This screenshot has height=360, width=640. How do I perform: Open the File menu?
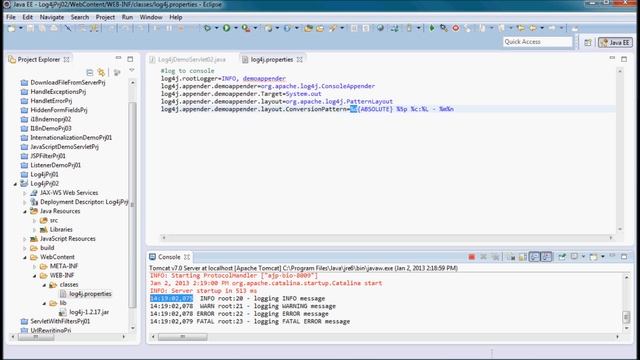tap(11, 17)
